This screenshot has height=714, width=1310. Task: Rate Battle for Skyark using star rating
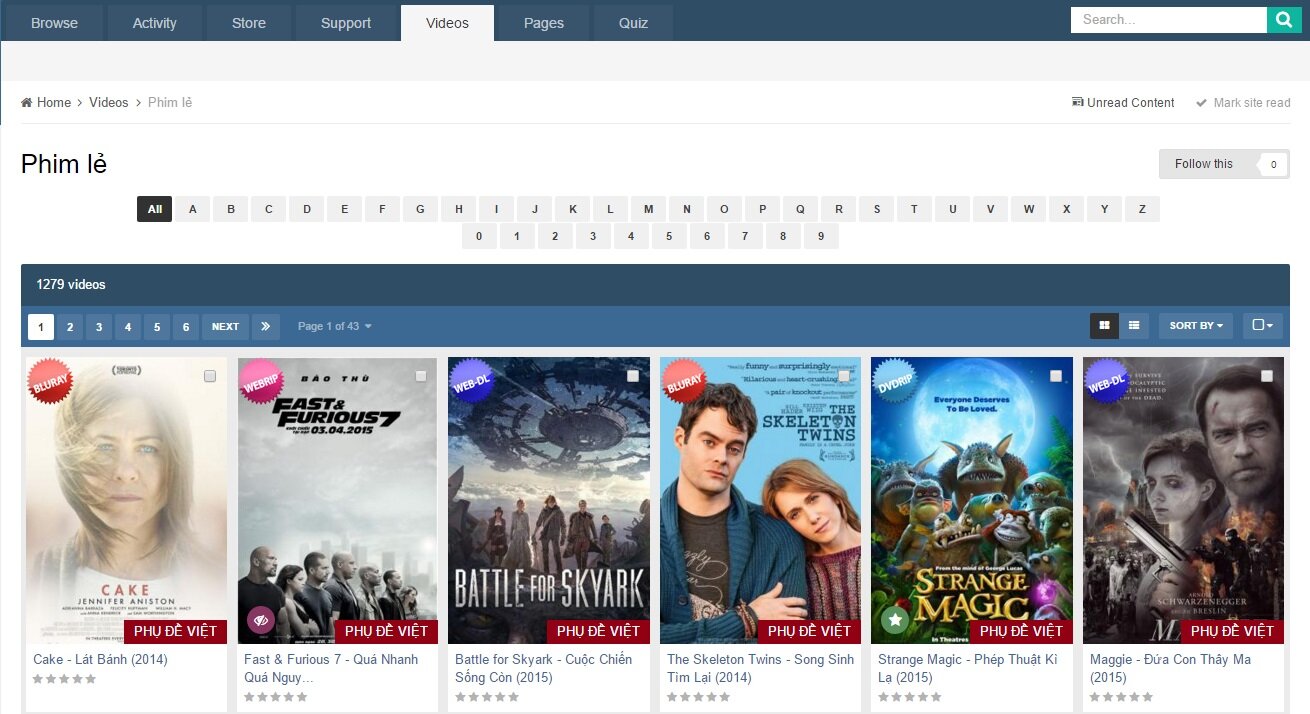487,697
